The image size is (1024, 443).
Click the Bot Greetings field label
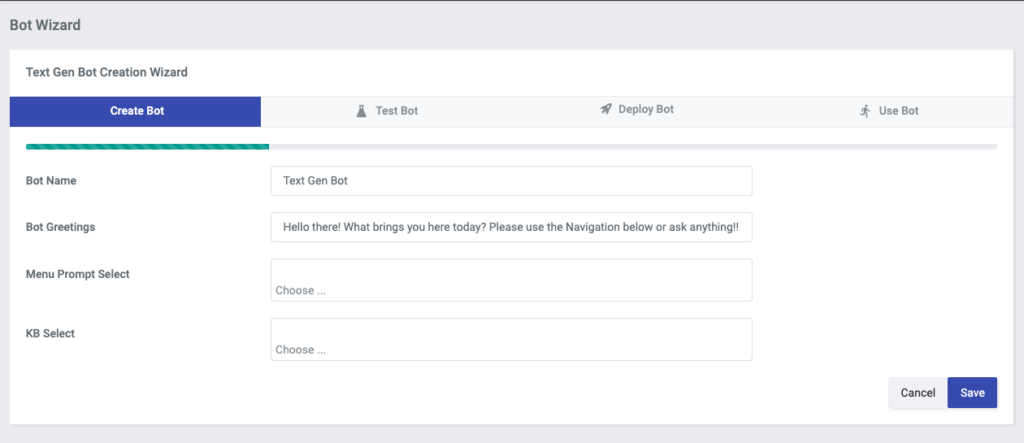[60, 227]
